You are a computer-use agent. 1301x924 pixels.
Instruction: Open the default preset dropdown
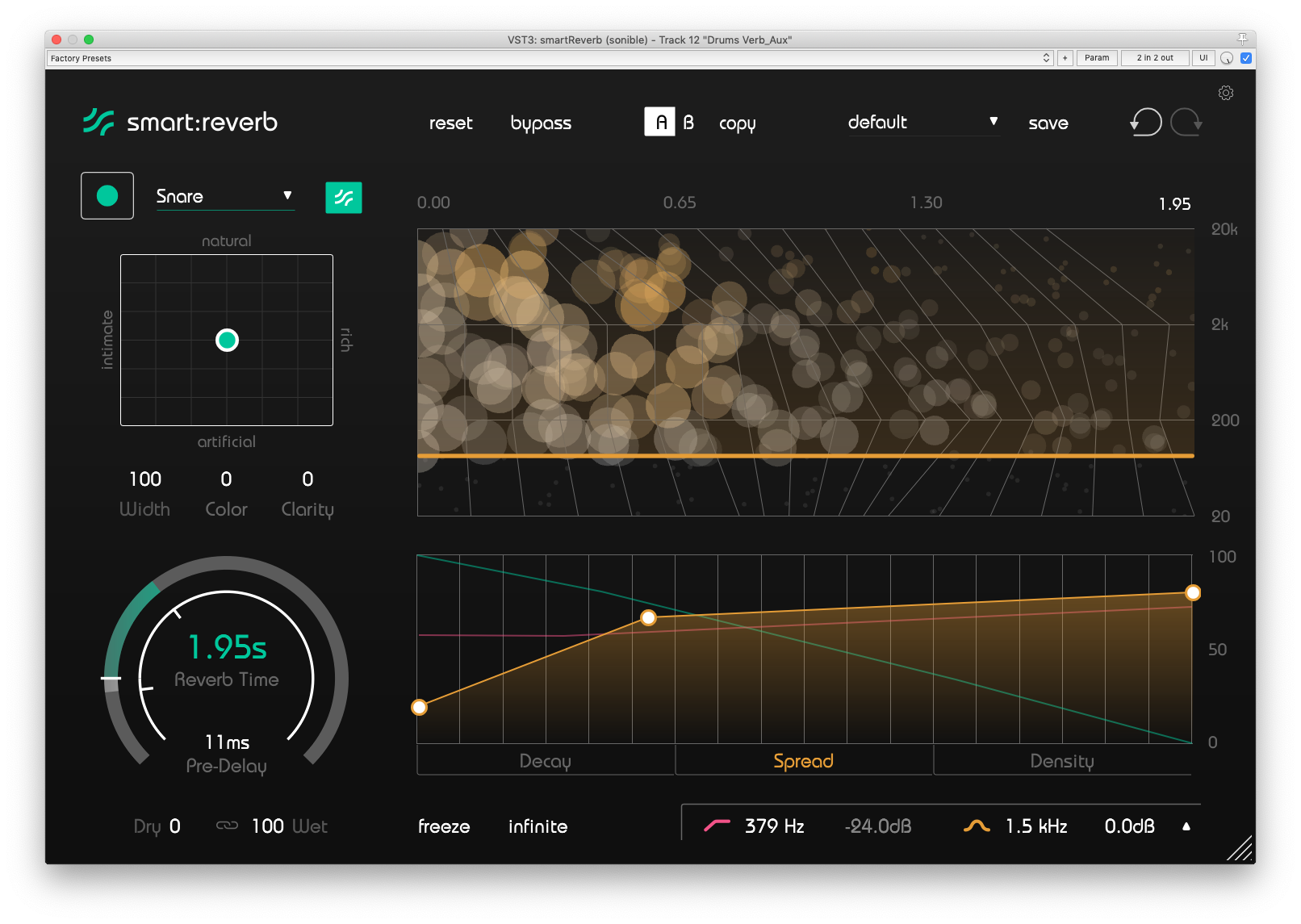pyautogui.click(x=923, y=123)
